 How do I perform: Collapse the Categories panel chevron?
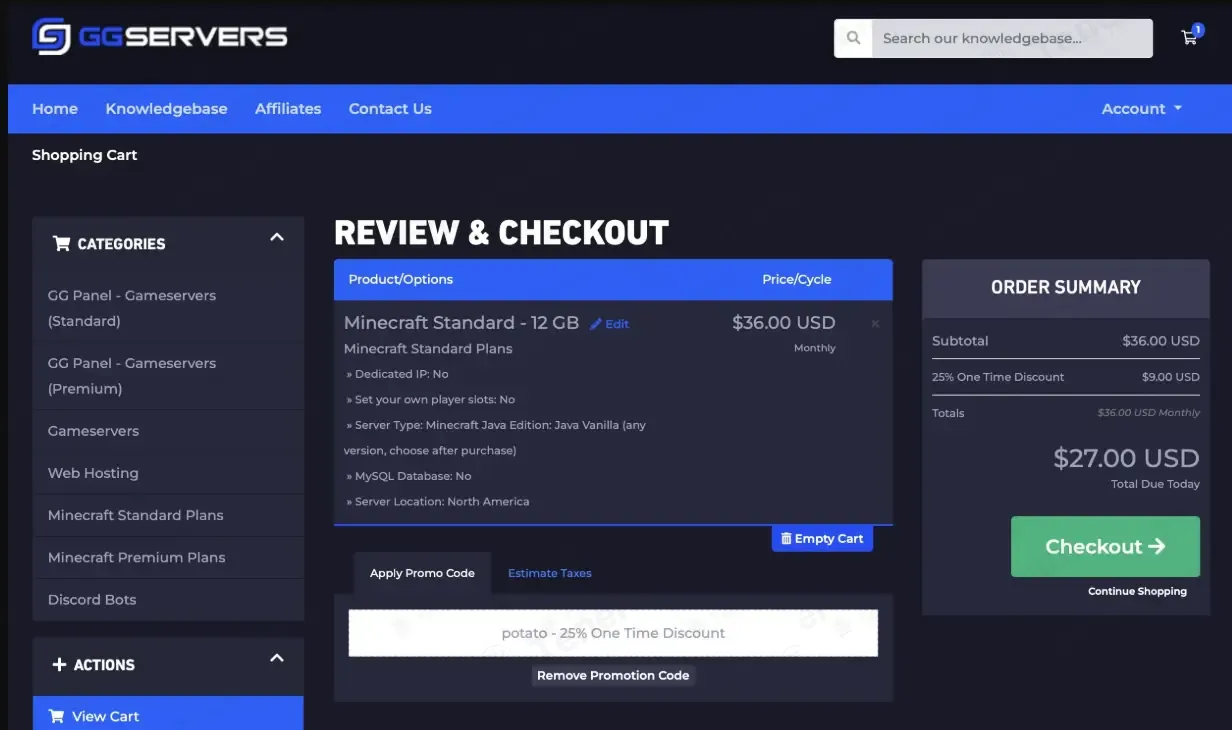[277, 238]
